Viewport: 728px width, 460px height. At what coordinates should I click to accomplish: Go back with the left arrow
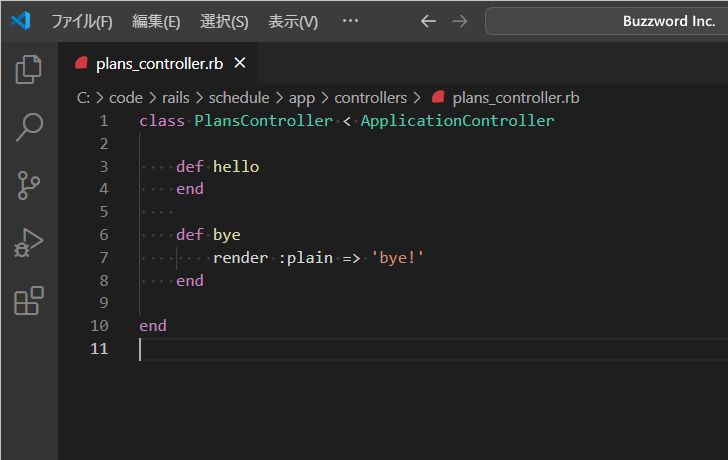pos(428,21)
